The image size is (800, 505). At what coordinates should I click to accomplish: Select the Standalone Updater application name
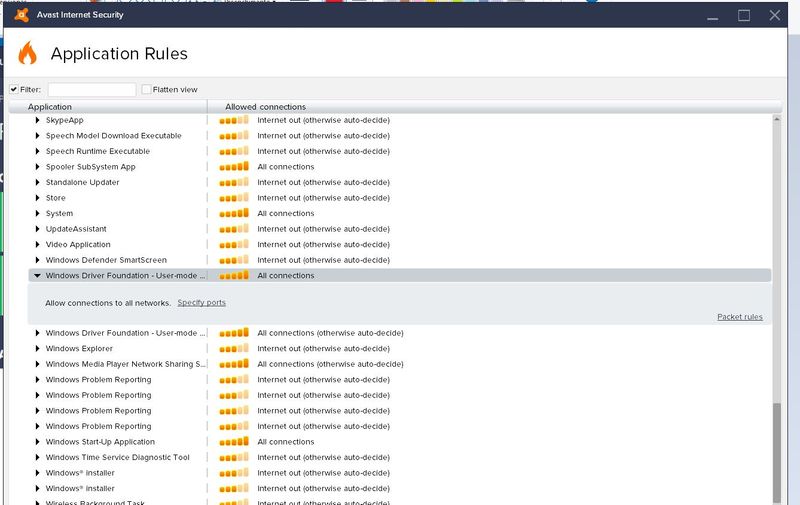coord(82,182)
